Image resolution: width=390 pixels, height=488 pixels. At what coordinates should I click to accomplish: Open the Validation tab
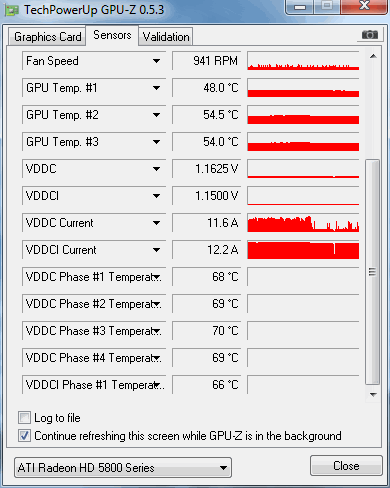point(166,37)
